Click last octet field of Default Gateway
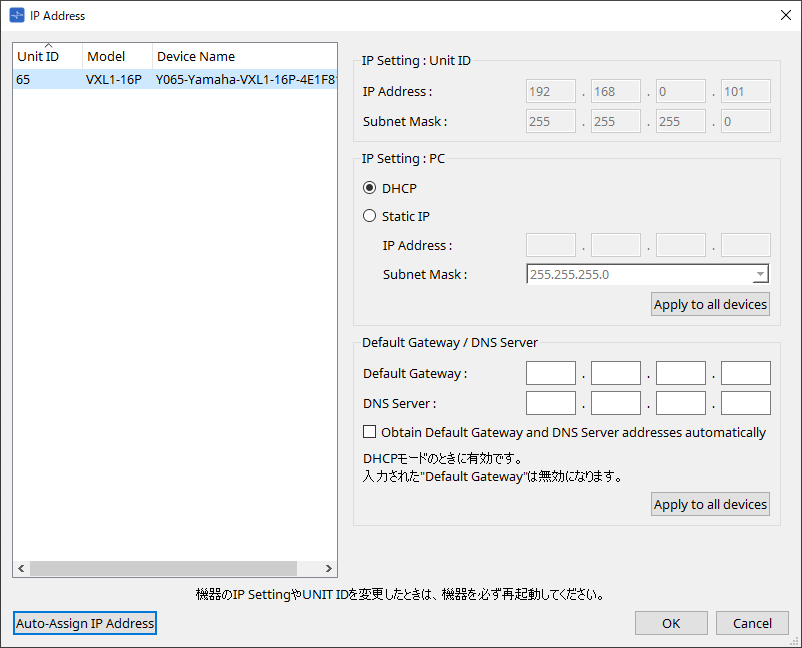 (x=745, y=374)
